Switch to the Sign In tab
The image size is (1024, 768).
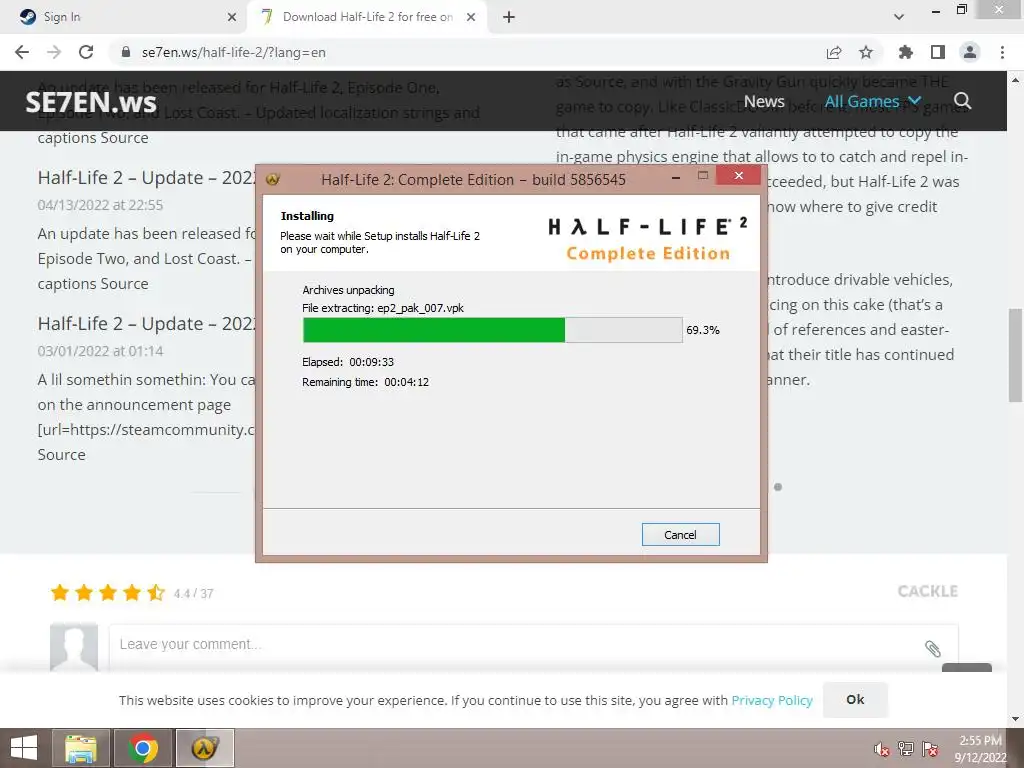coord(124,17)
